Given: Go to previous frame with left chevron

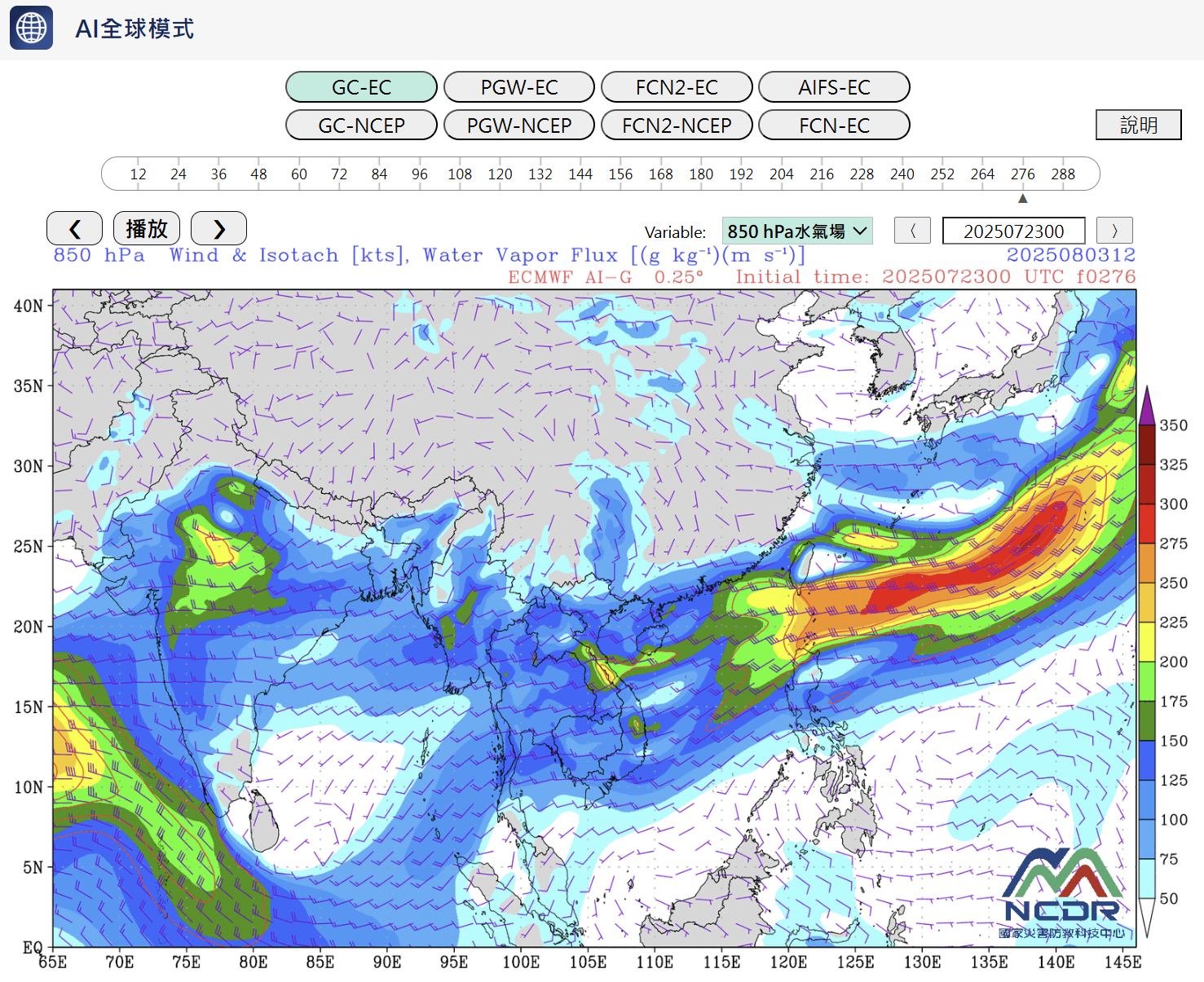Looking at the screenshot, I should click(x=74, y=229).
